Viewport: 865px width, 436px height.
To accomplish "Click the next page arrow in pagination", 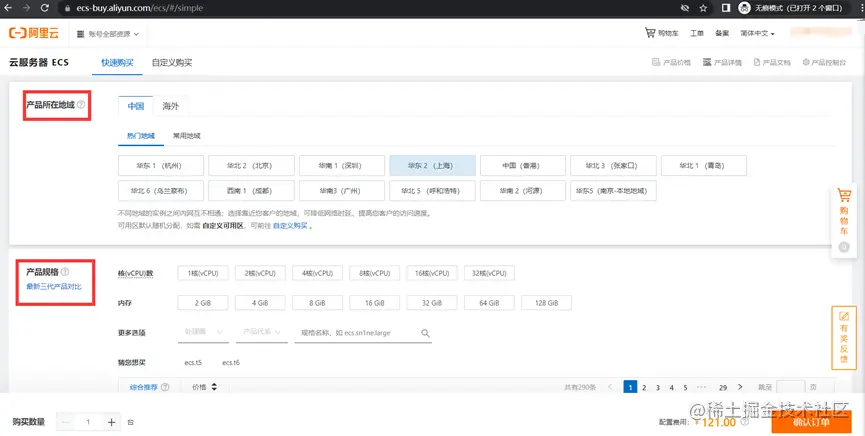I will point(740,387).
